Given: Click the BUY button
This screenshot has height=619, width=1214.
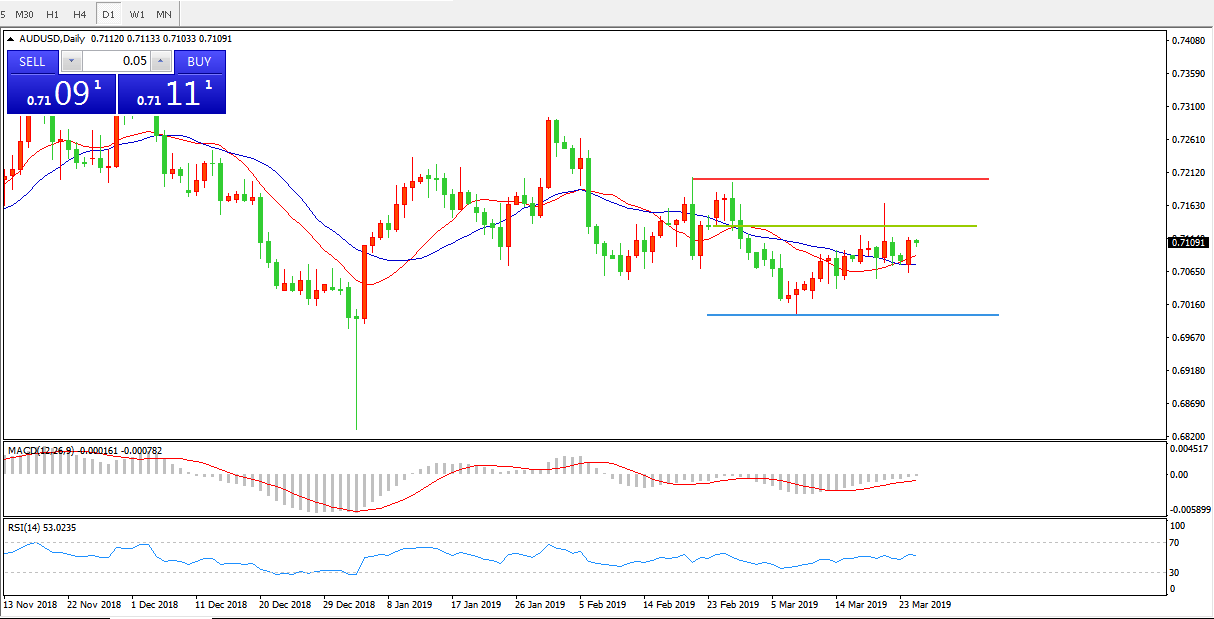Looking at the screenshot, I should point(199,61).
